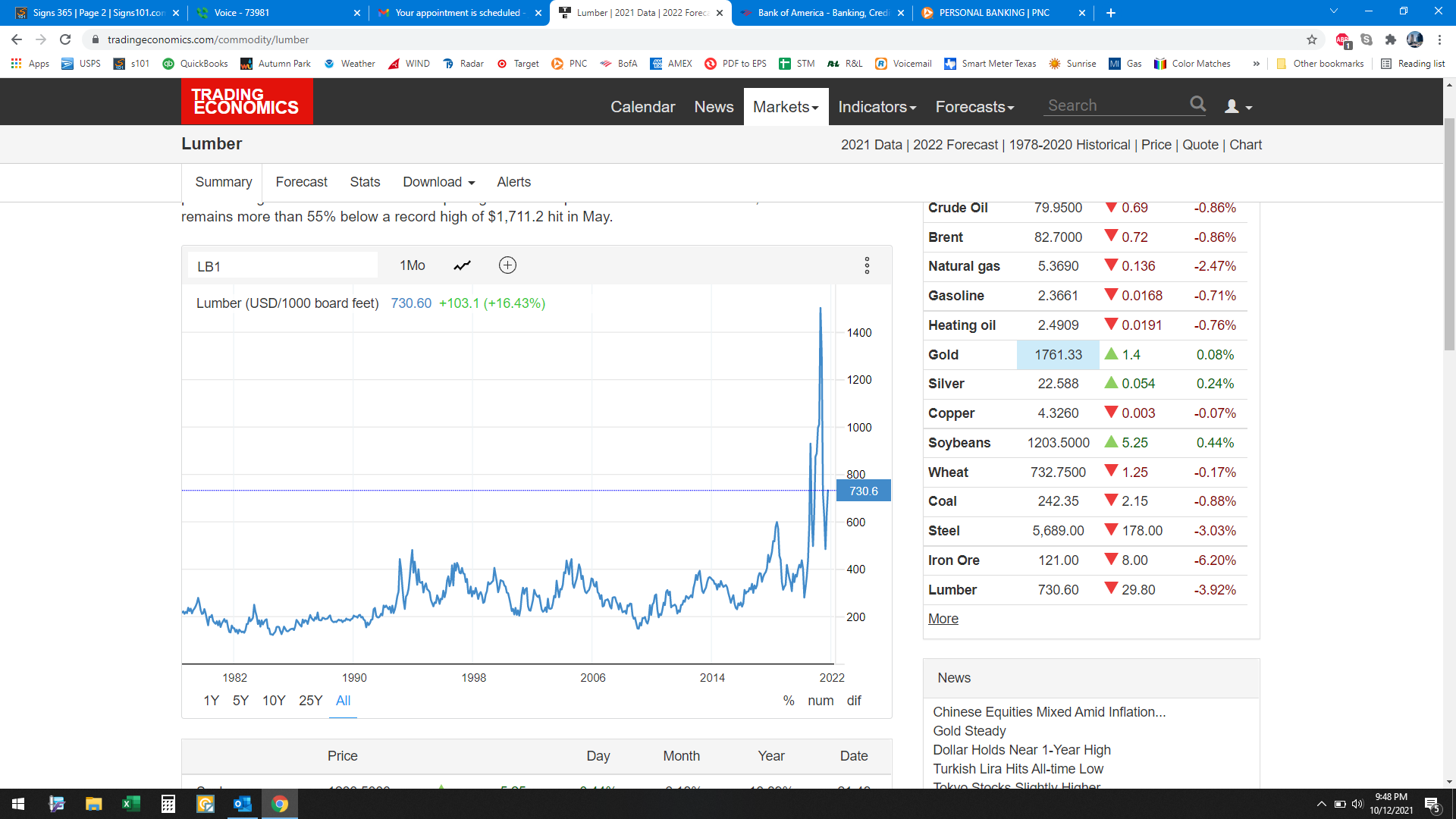Open the notification center icon
This screenshot has width=1456, height=819.
point(1432,805)
